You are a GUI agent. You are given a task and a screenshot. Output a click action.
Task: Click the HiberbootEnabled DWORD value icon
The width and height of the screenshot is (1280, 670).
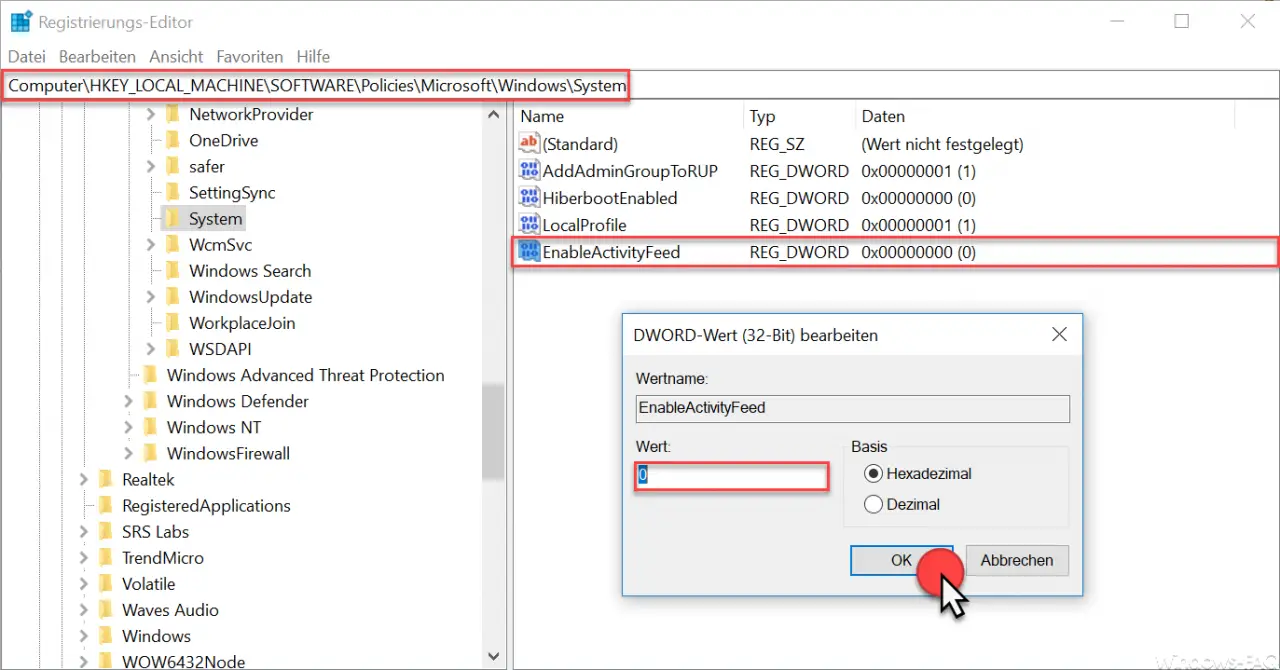click(x=529, y=198)
